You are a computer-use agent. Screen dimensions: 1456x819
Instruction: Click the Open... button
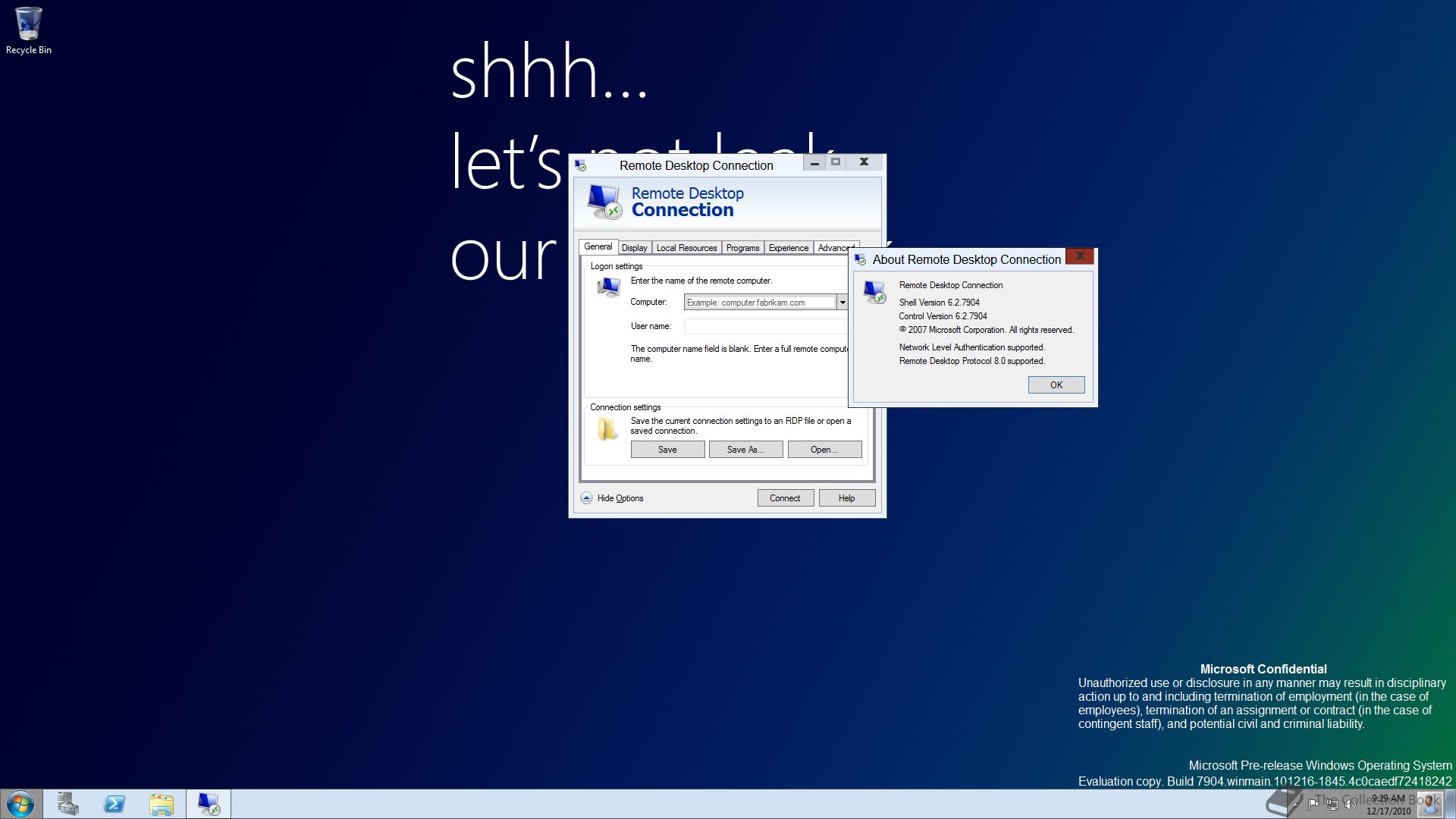click(x=824, y=450)
